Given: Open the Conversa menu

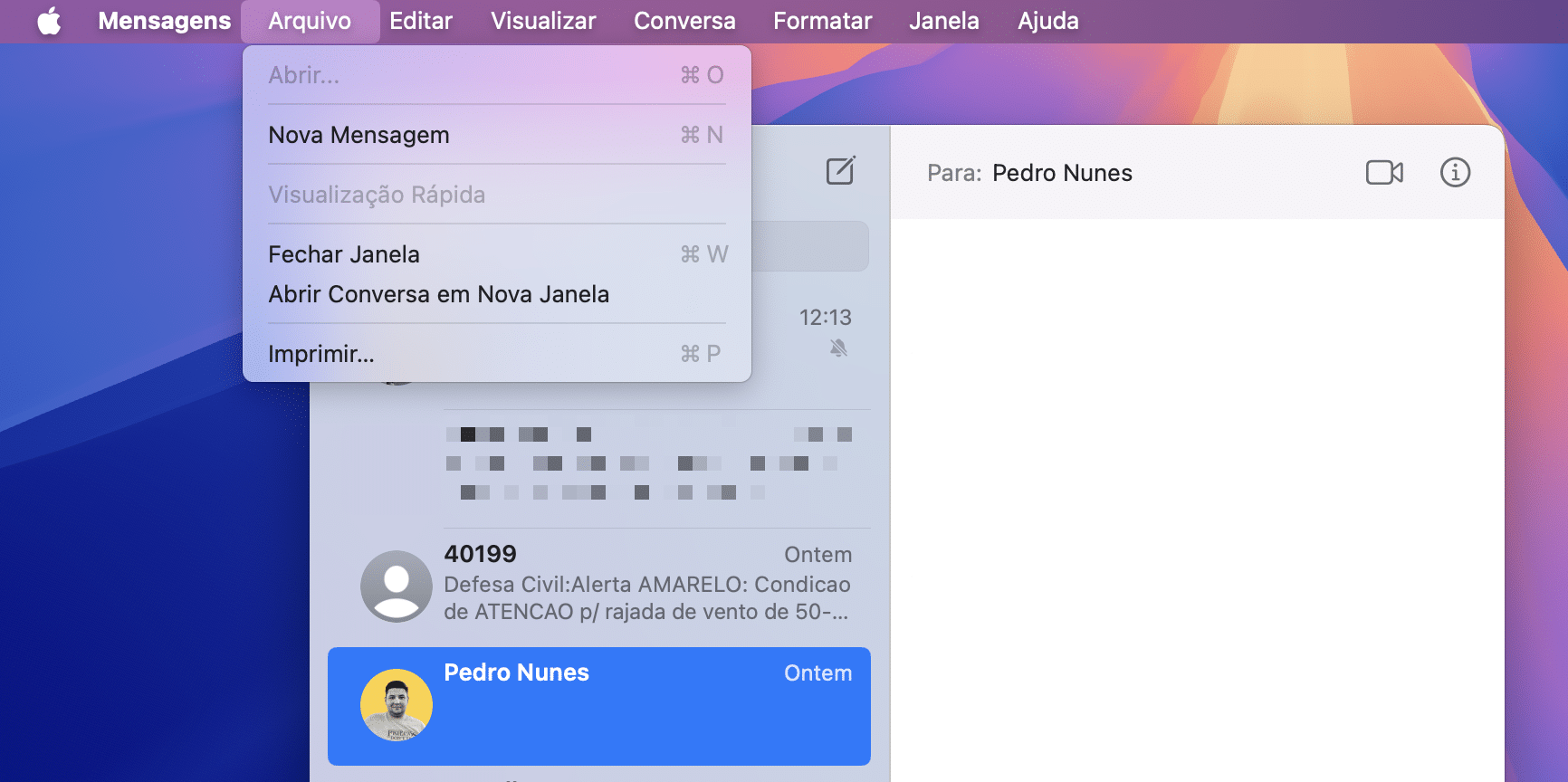Looking at the screenshot, I should pyautogui.click(x=684, y=21).
